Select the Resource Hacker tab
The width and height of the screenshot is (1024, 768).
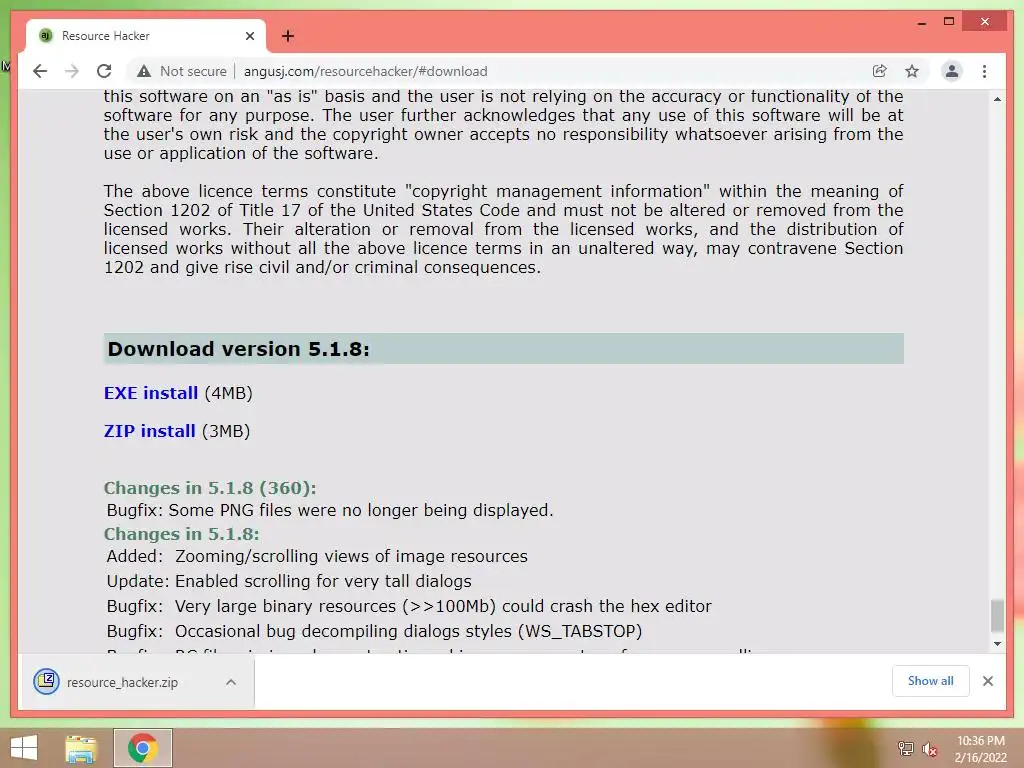[146, 36]
